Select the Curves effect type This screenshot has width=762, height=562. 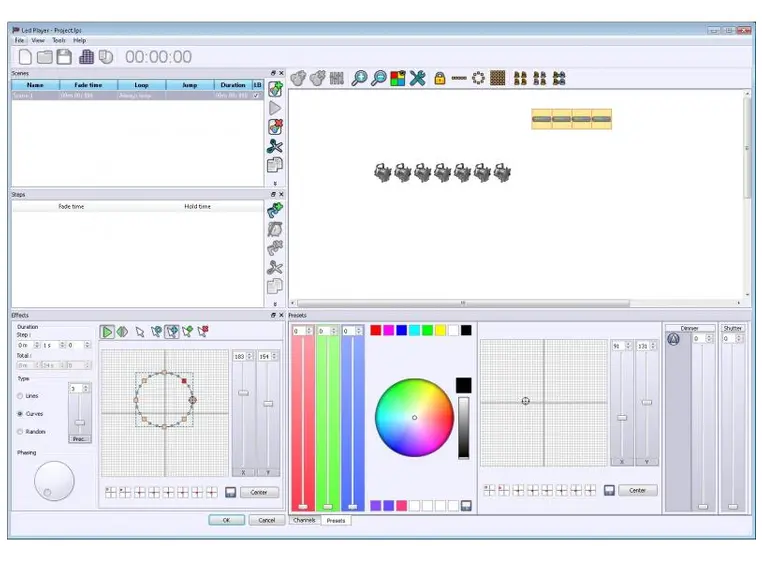coord(21,413)
